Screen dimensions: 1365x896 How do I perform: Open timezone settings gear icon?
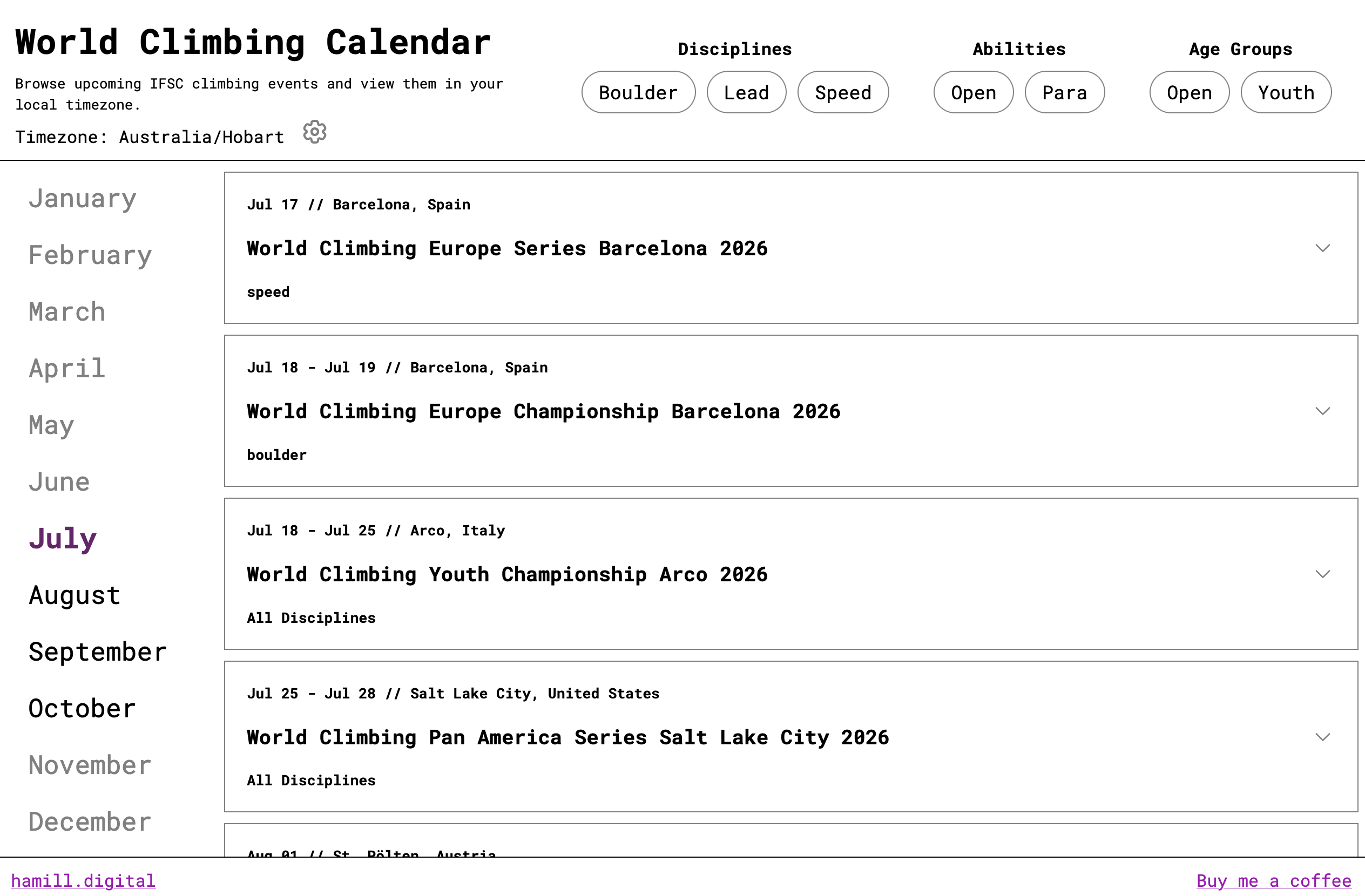click(x=314, y=132)
